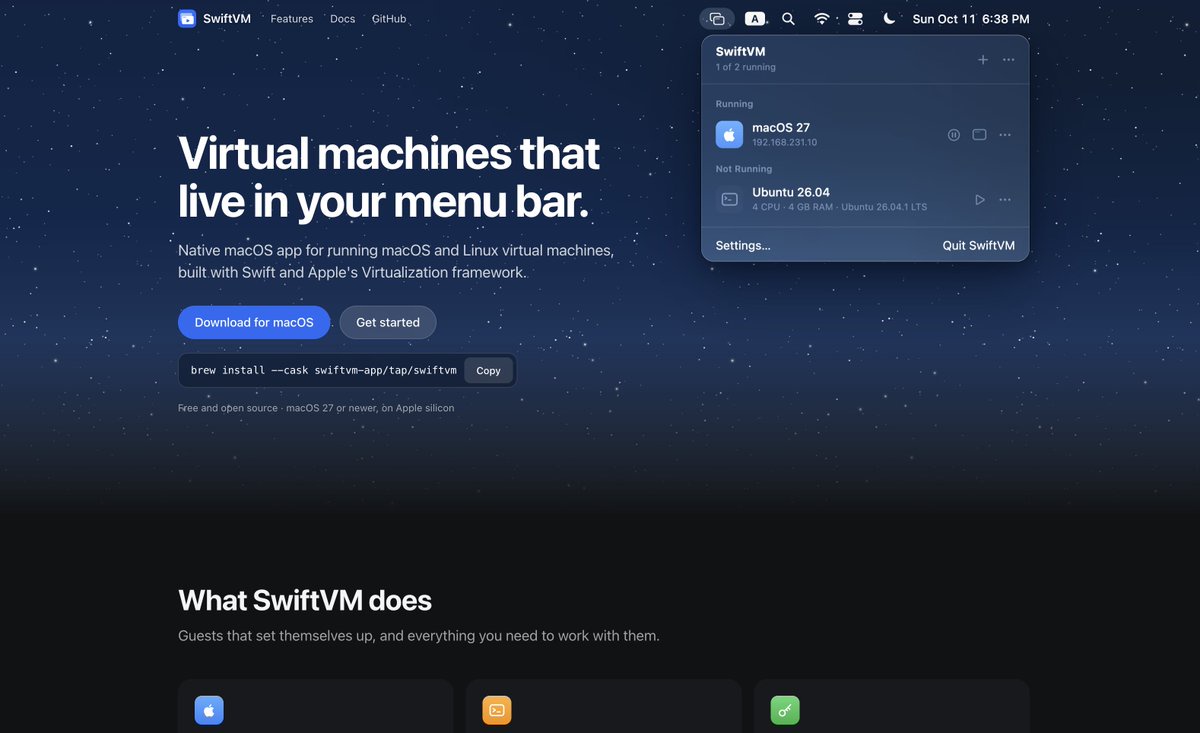Image resolution: width=1200 pixels, height=733 pixels.
Task: Open the more options menu beside the SwiftVM popover title
Action: tap(1008, 60)
